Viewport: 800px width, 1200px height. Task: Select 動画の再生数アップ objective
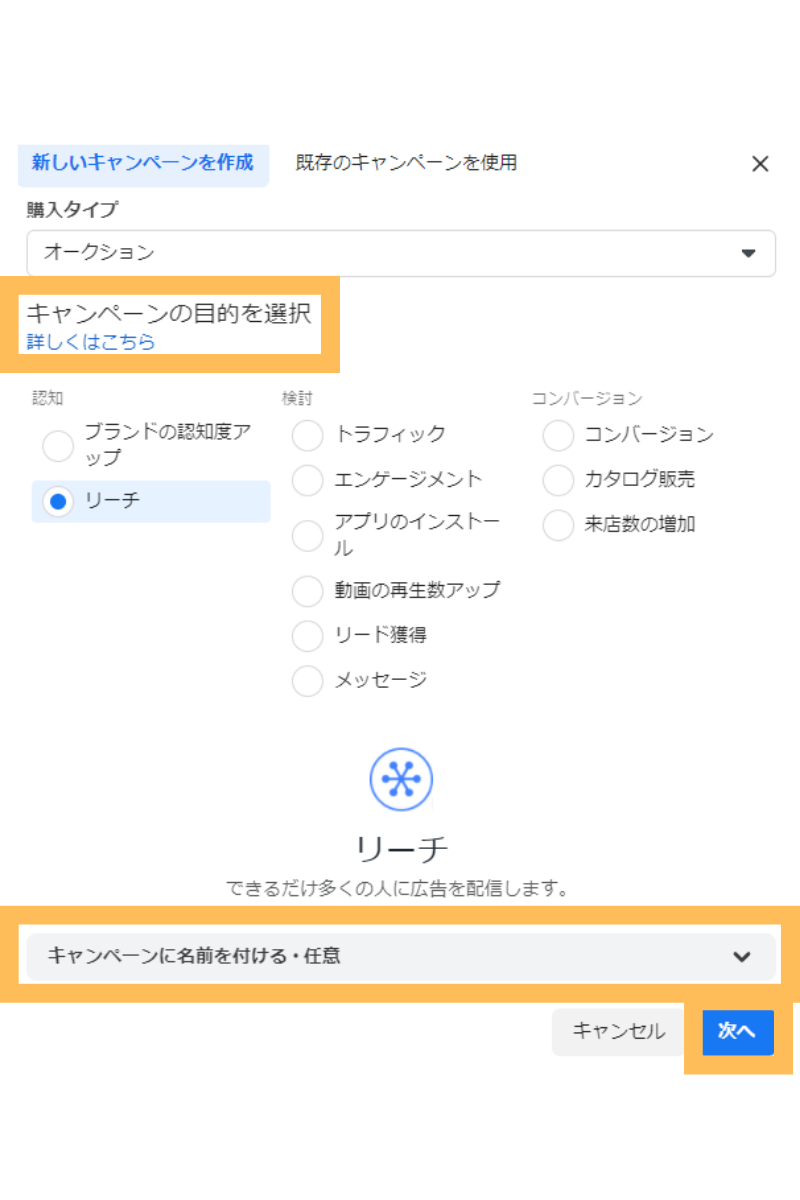[x=308, y=591]
